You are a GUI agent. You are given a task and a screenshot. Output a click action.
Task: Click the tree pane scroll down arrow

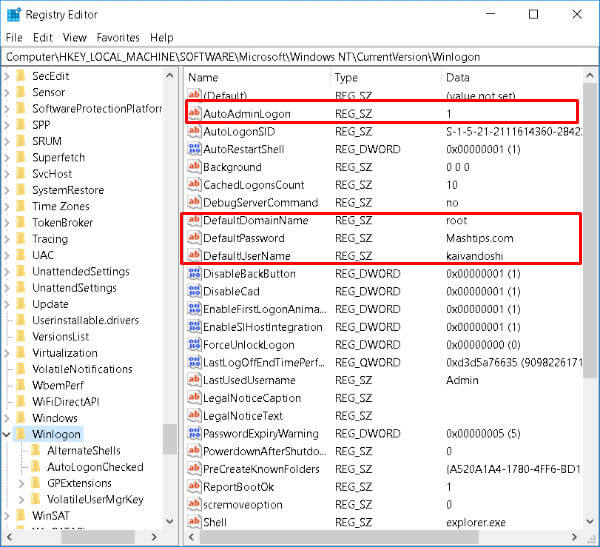click(x=170, y=521)
